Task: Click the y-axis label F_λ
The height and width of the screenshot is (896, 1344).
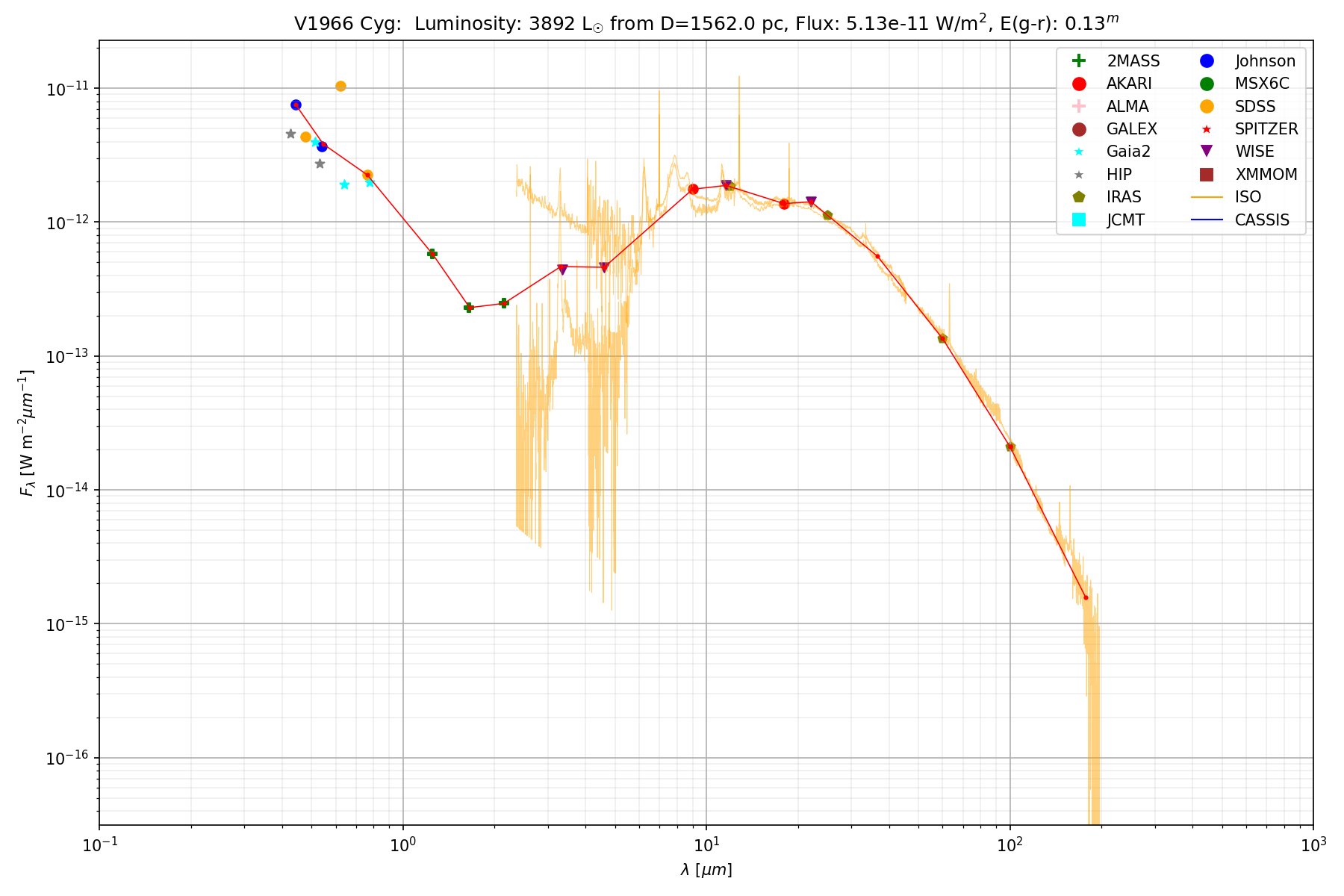Action: coord(27,433)
